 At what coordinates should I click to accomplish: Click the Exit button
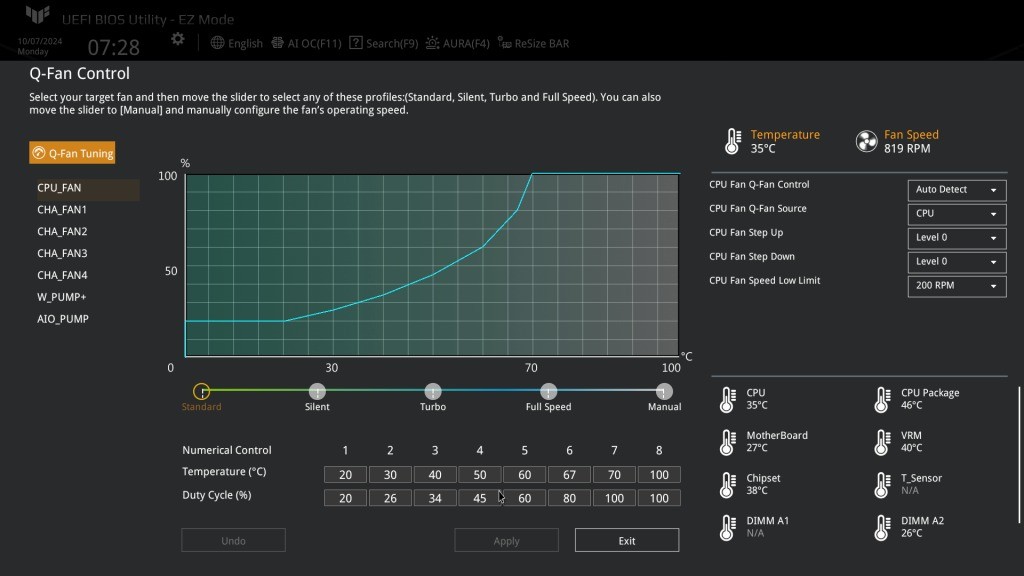(x=626, y=541)
